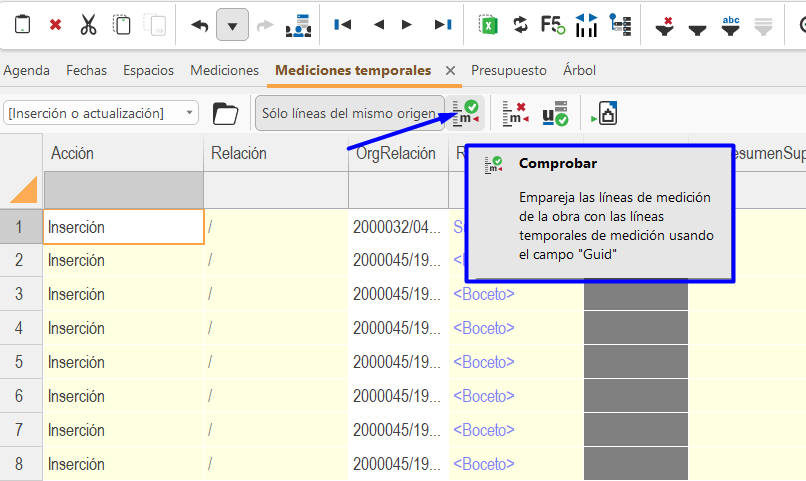Click the Excel export icon
This screenshot has width=806, height=481.
[488, 24]
